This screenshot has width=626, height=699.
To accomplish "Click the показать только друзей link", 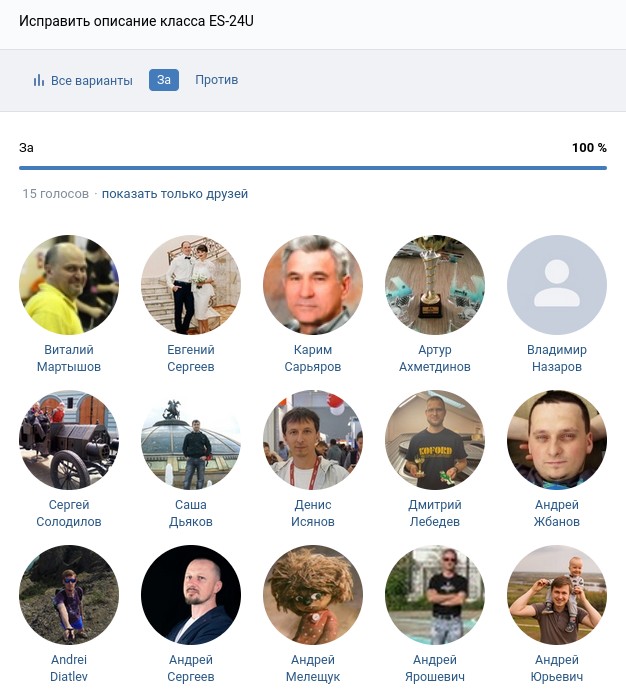I will 175,193.
